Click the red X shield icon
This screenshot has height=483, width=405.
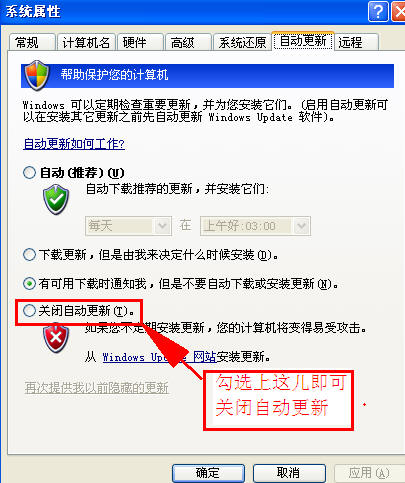tap(56, 337)
